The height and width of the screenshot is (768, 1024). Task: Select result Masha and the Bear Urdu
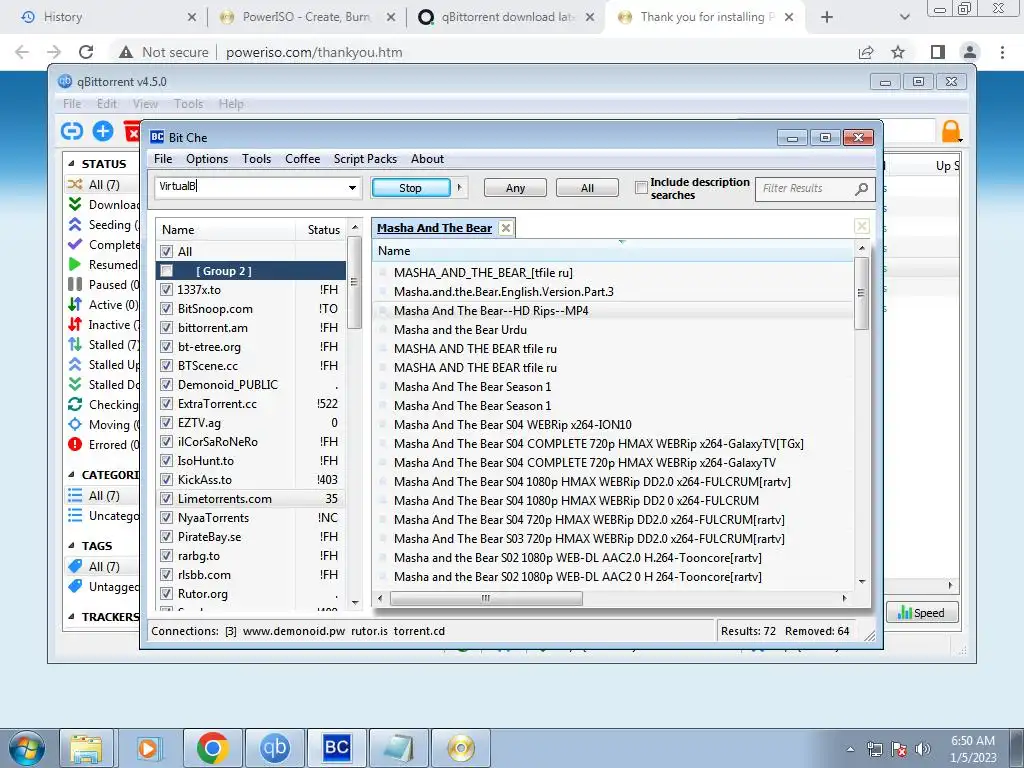click(x=460, y=330)
